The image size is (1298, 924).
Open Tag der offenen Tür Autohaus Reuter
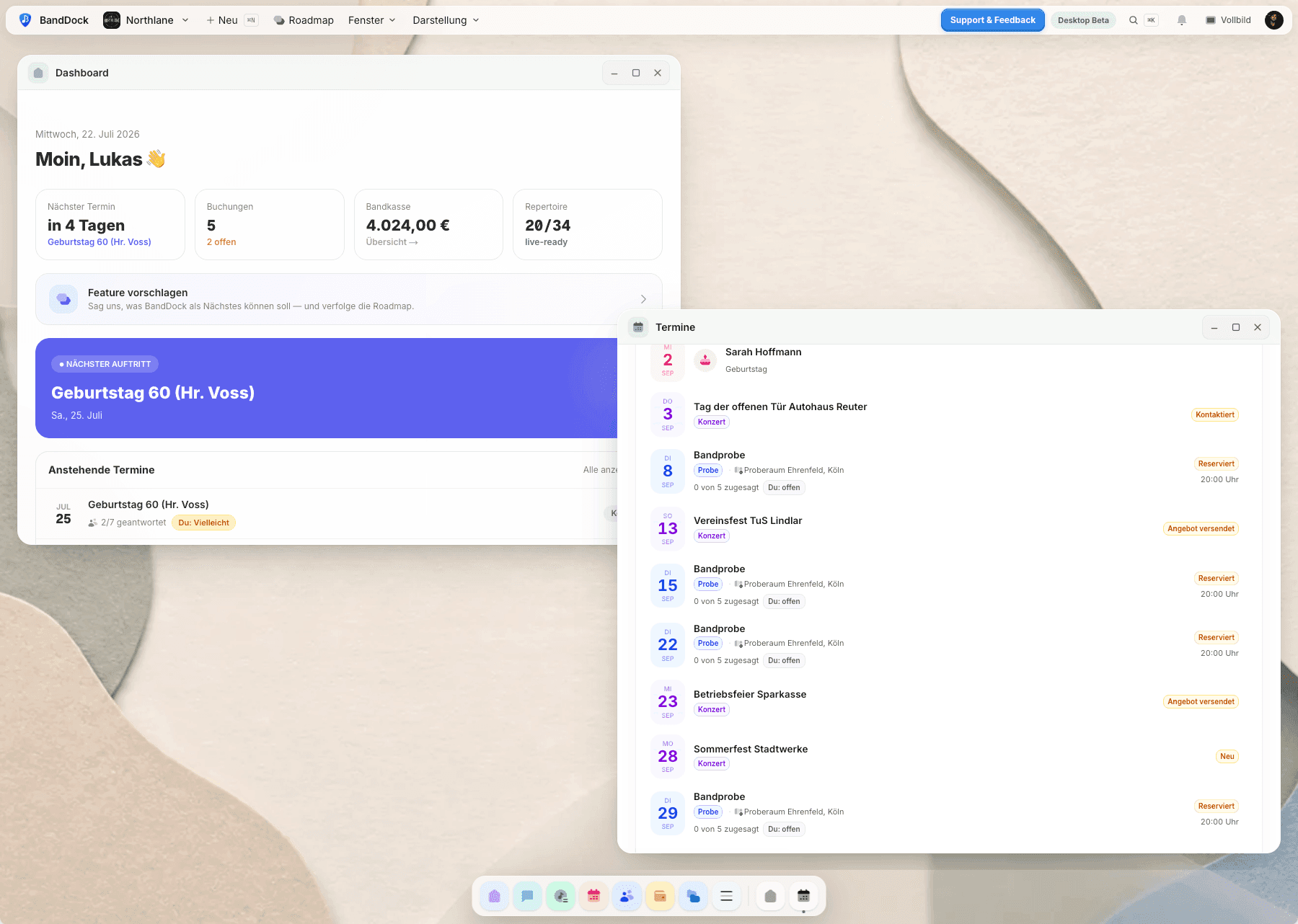(x=945, y=414)
